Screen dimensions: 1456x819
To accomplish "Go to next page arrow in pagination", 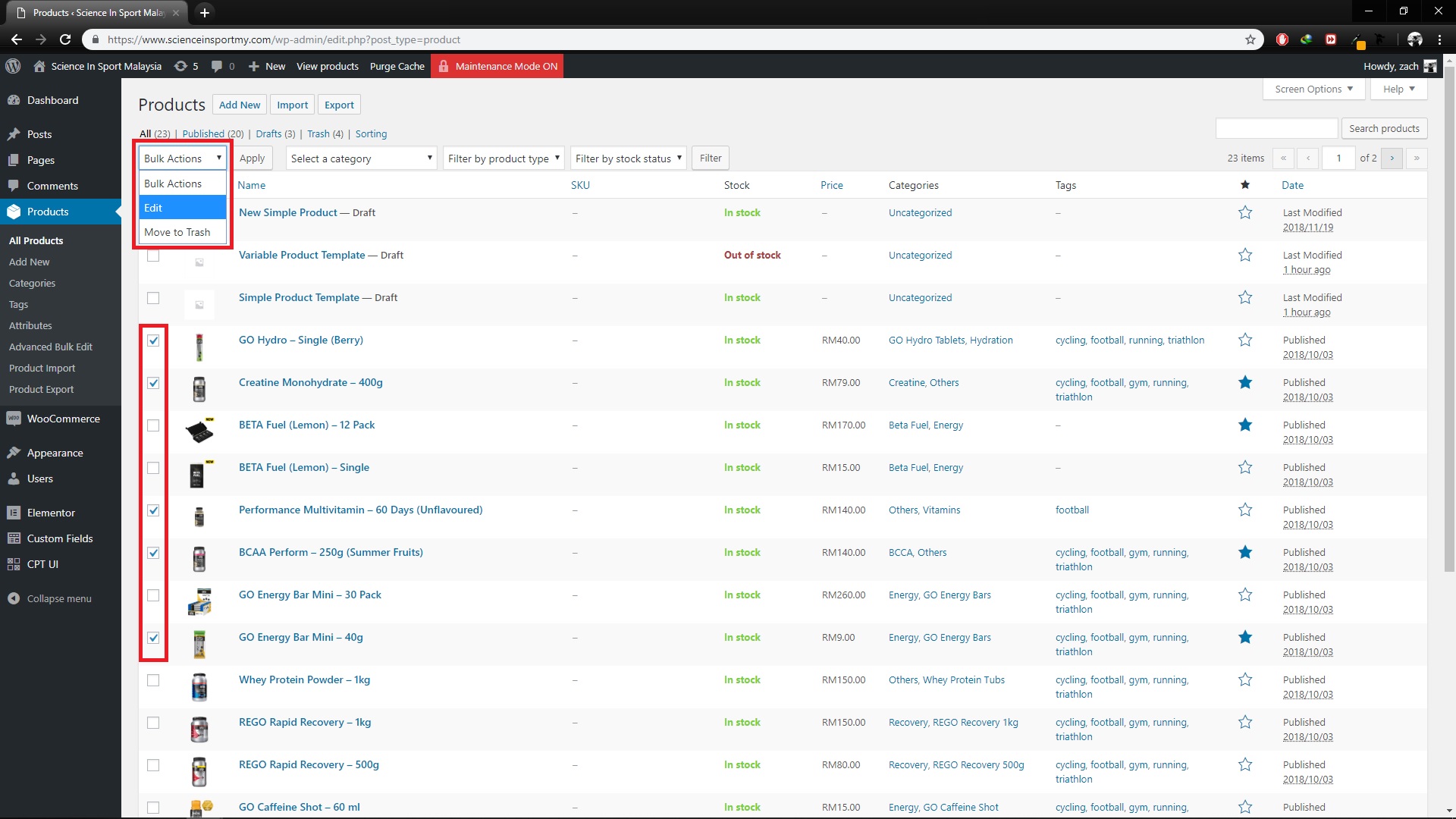I will pos(1392,158).
